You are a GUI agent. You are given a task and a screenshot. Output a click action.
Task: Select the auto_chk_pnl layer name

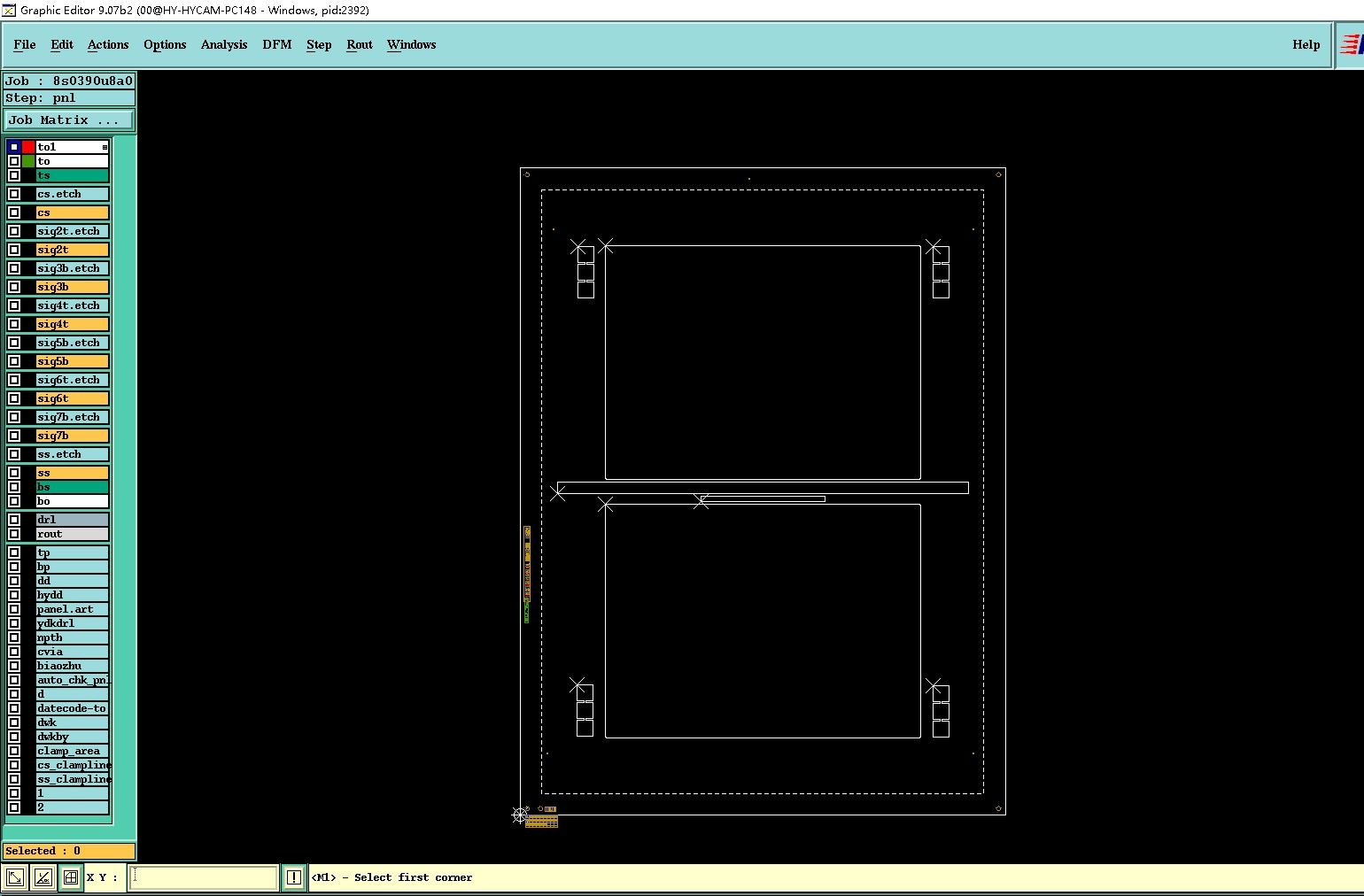pyautogui.click(x=73, y=680)
